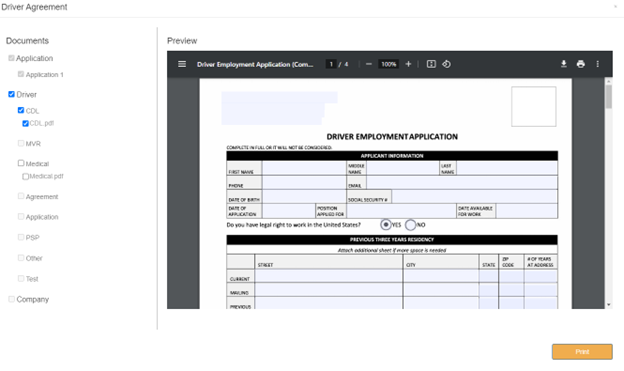Select the MVR document category
The width and height of the screenshot is (624, 371).
click(33, 144)
